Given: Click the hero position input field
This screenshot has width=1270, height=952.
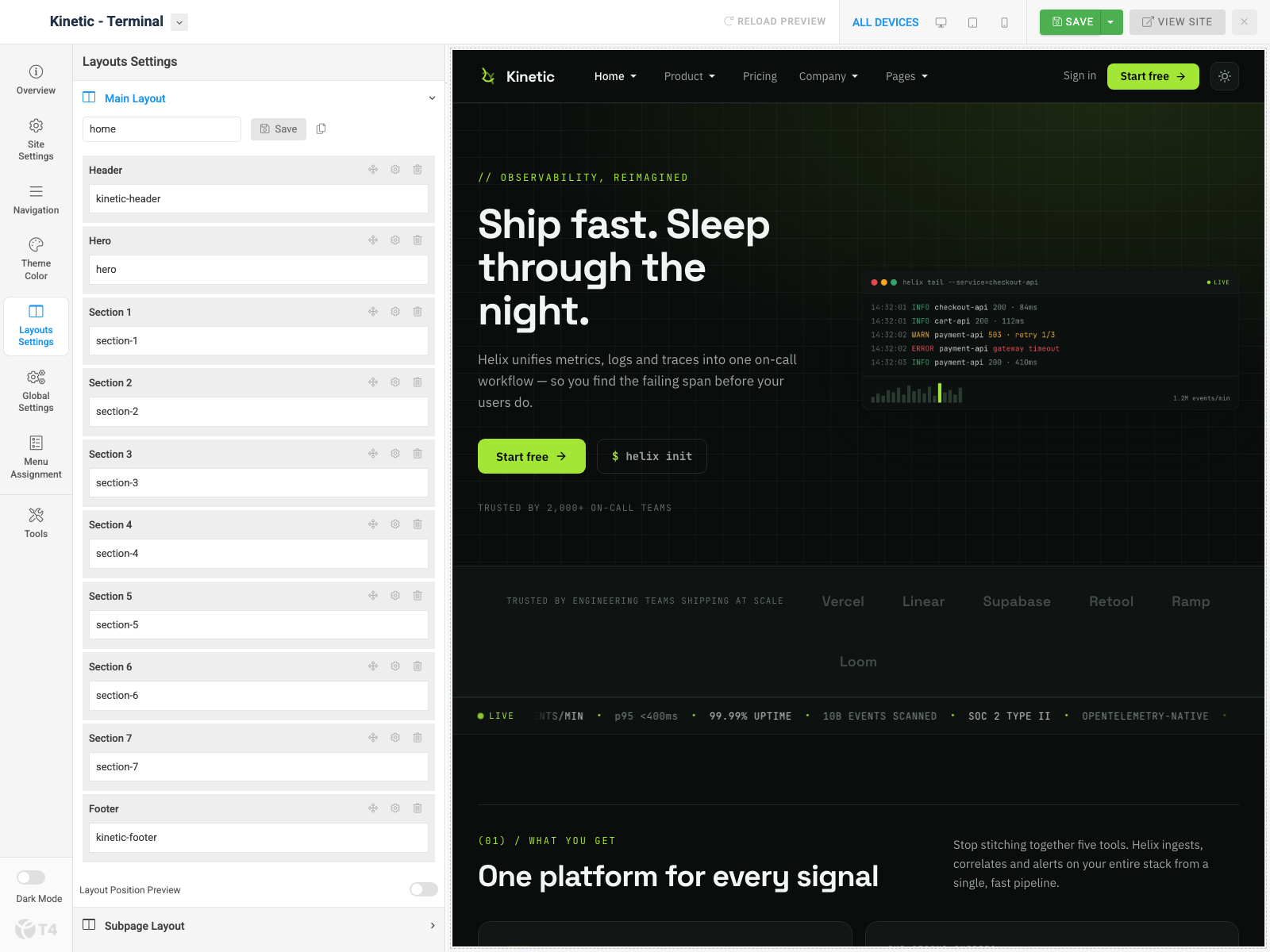Looking at the screenshot, I should coord(259,270).
